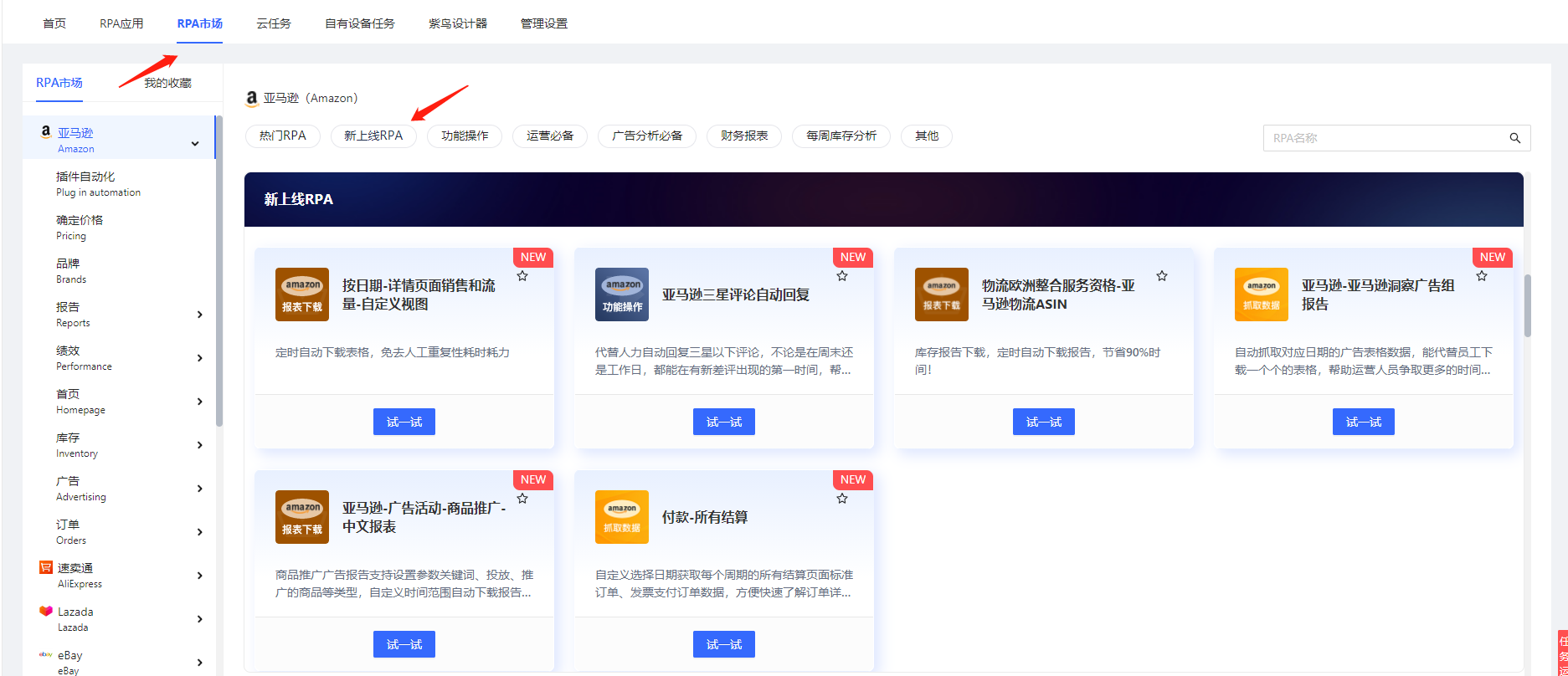Expand the 广告 Advertising submenu
This screenshot has width=1568, height=676.
[199, 489]
